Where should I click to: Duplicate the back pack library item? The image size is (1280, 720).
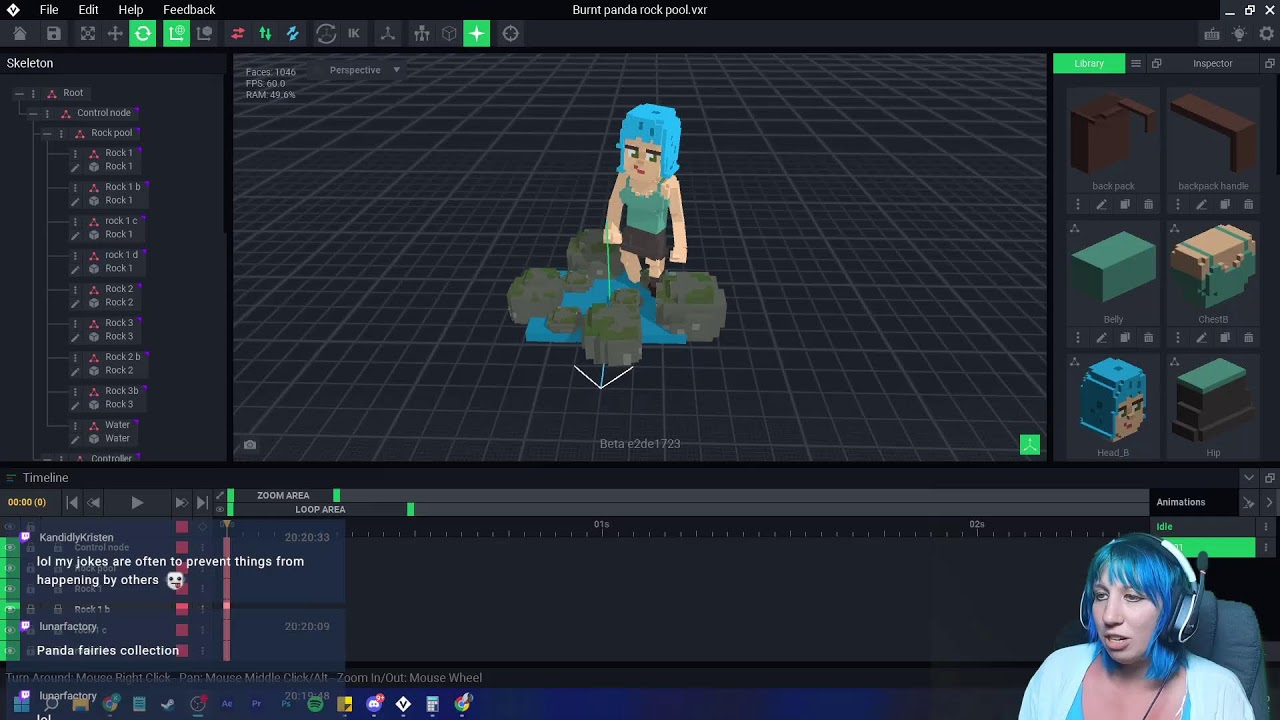pos(1125,205)
